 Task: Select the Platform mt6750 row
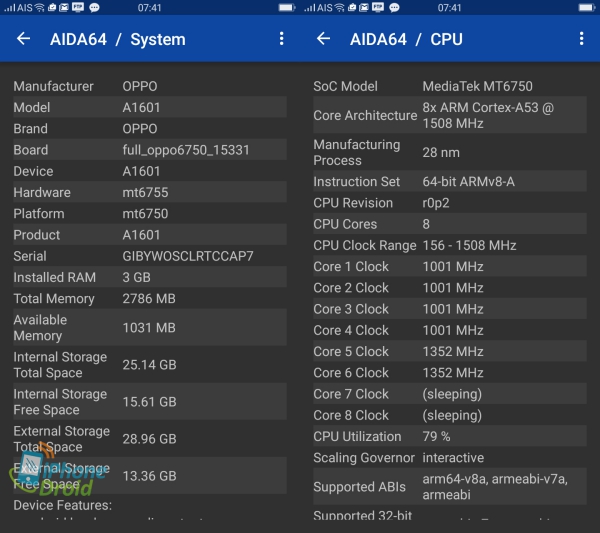click(x=150, y=214)
